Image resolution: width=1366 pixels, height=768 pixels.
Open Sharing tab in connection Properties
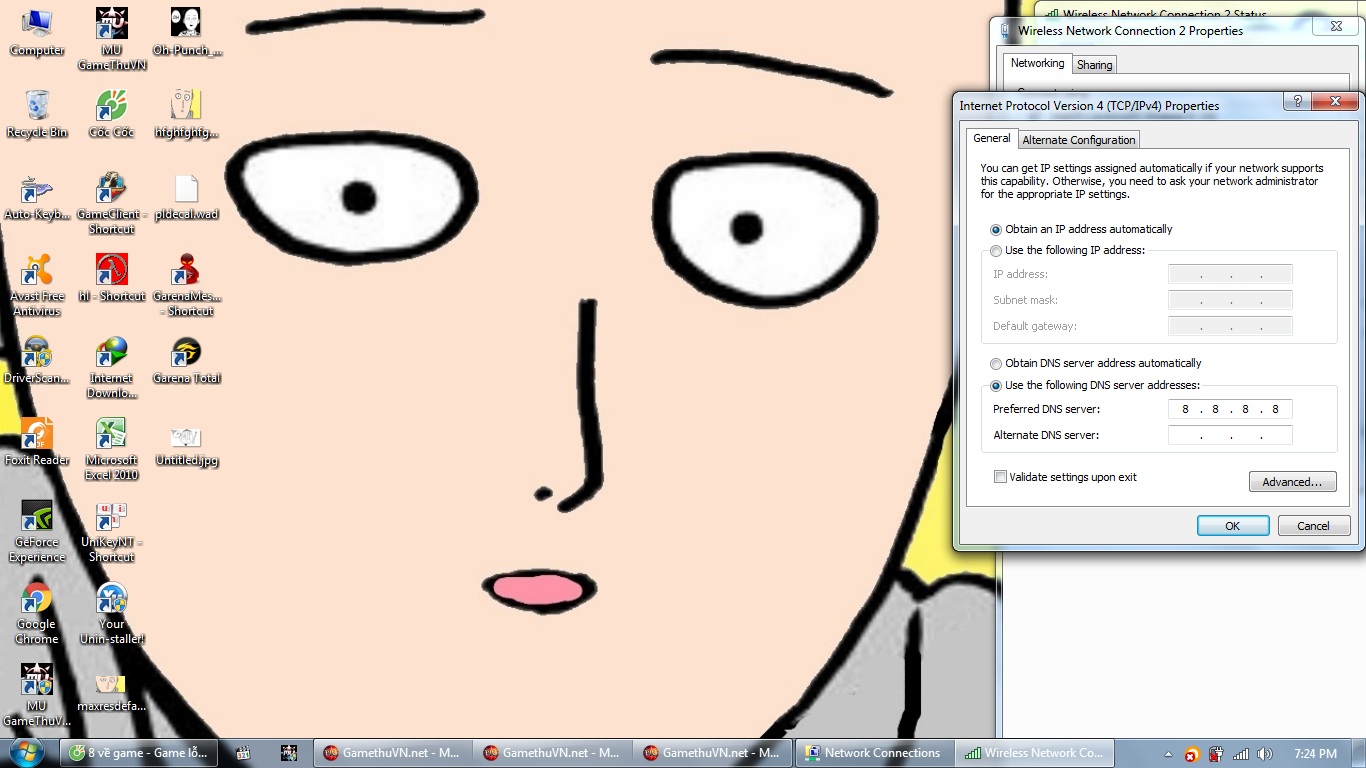click(x=1094, y=65)
